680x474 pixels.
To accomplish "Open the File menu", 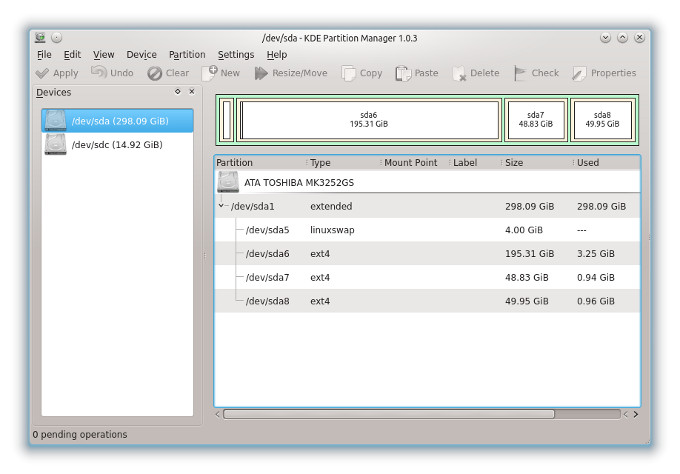I will click(x=44, y=55).
